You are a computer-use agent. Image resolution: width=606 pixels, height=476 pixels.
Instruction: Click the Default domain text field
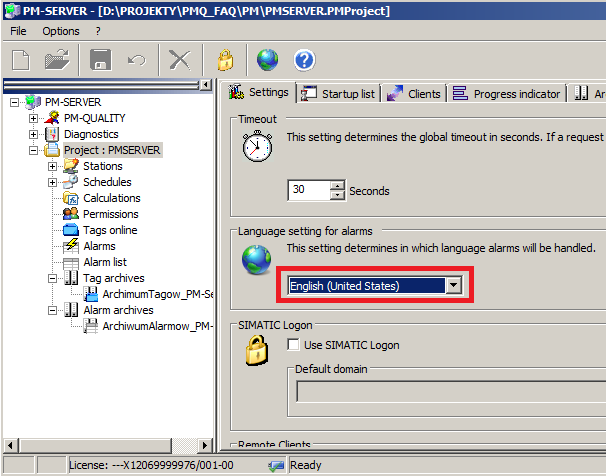tap(451, 391)
